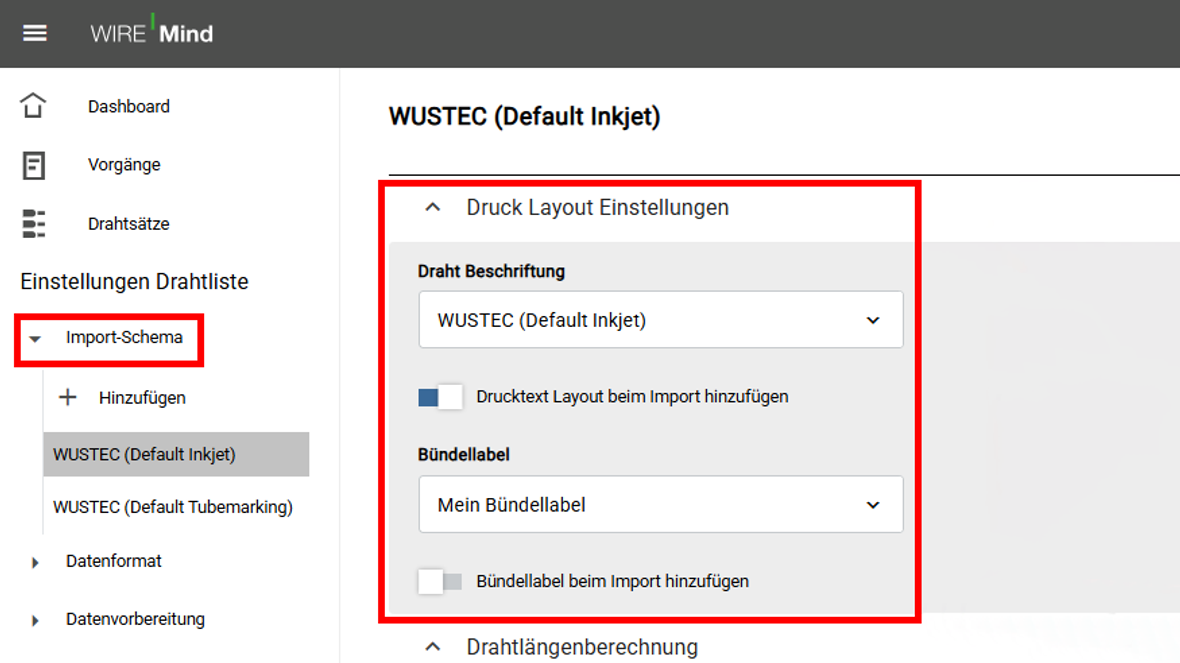Go to Dashboard menu item
This screenshot has height=663, width=1180.
tap(129, 106)
